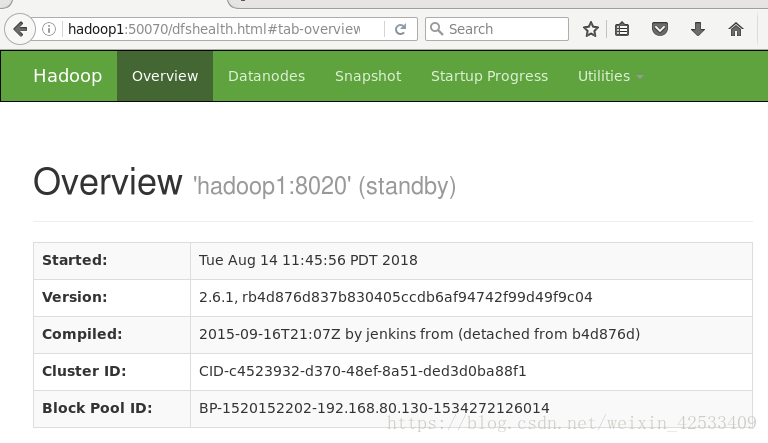Click the 'Cluster ID:' row label
The image size is (768, 443).
84,371
